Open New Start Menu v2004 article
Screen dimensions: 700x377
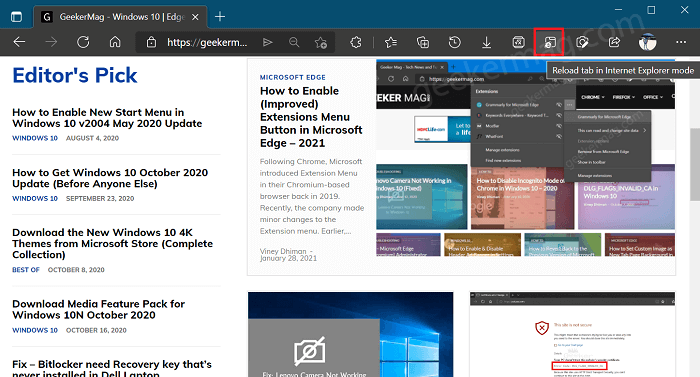[x=107, y=118]
